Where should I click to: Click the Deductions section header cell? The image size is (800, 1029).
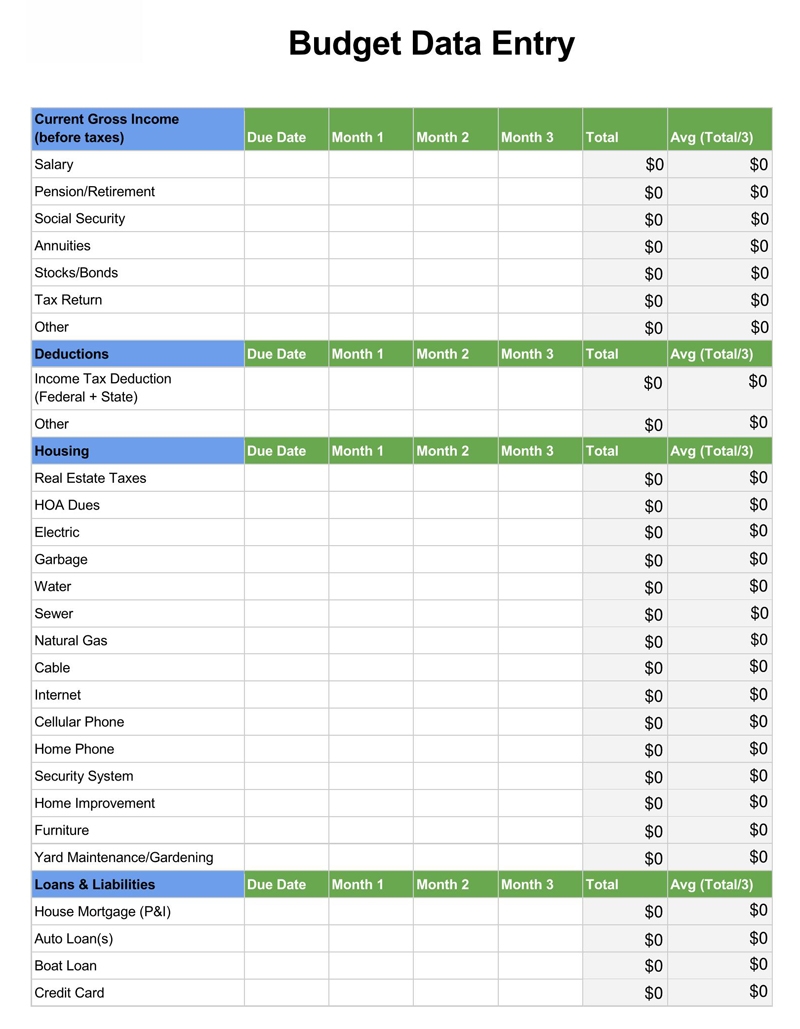coord(138,354)
